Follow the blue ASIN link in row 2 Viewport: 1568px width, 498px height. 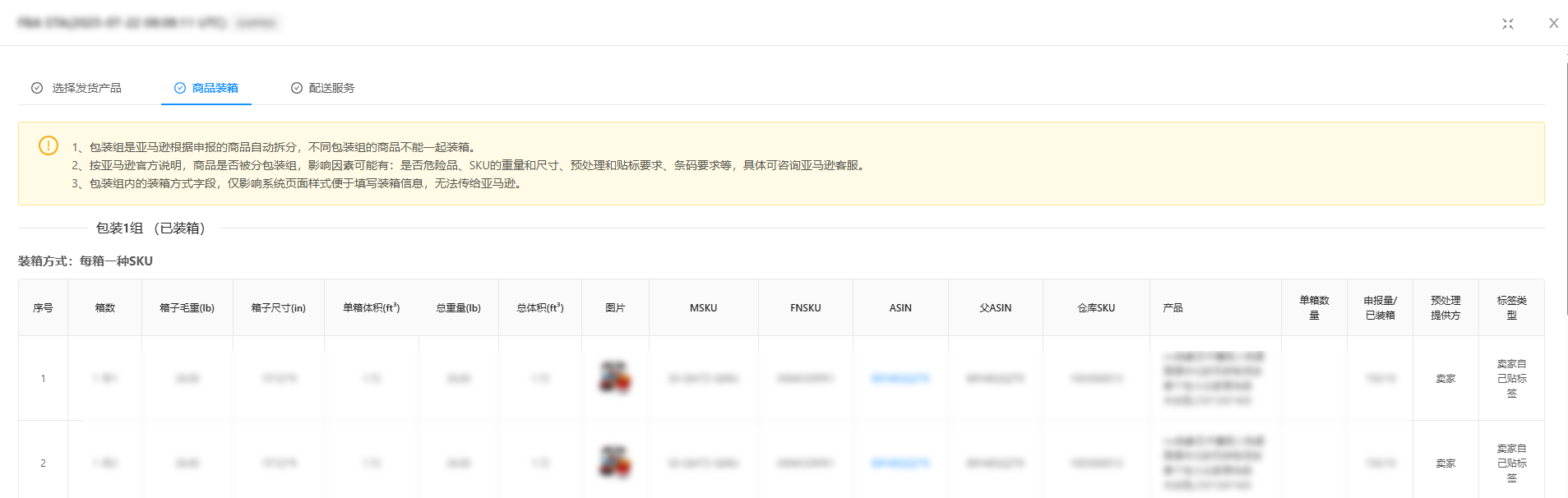(x=900, y=463)
